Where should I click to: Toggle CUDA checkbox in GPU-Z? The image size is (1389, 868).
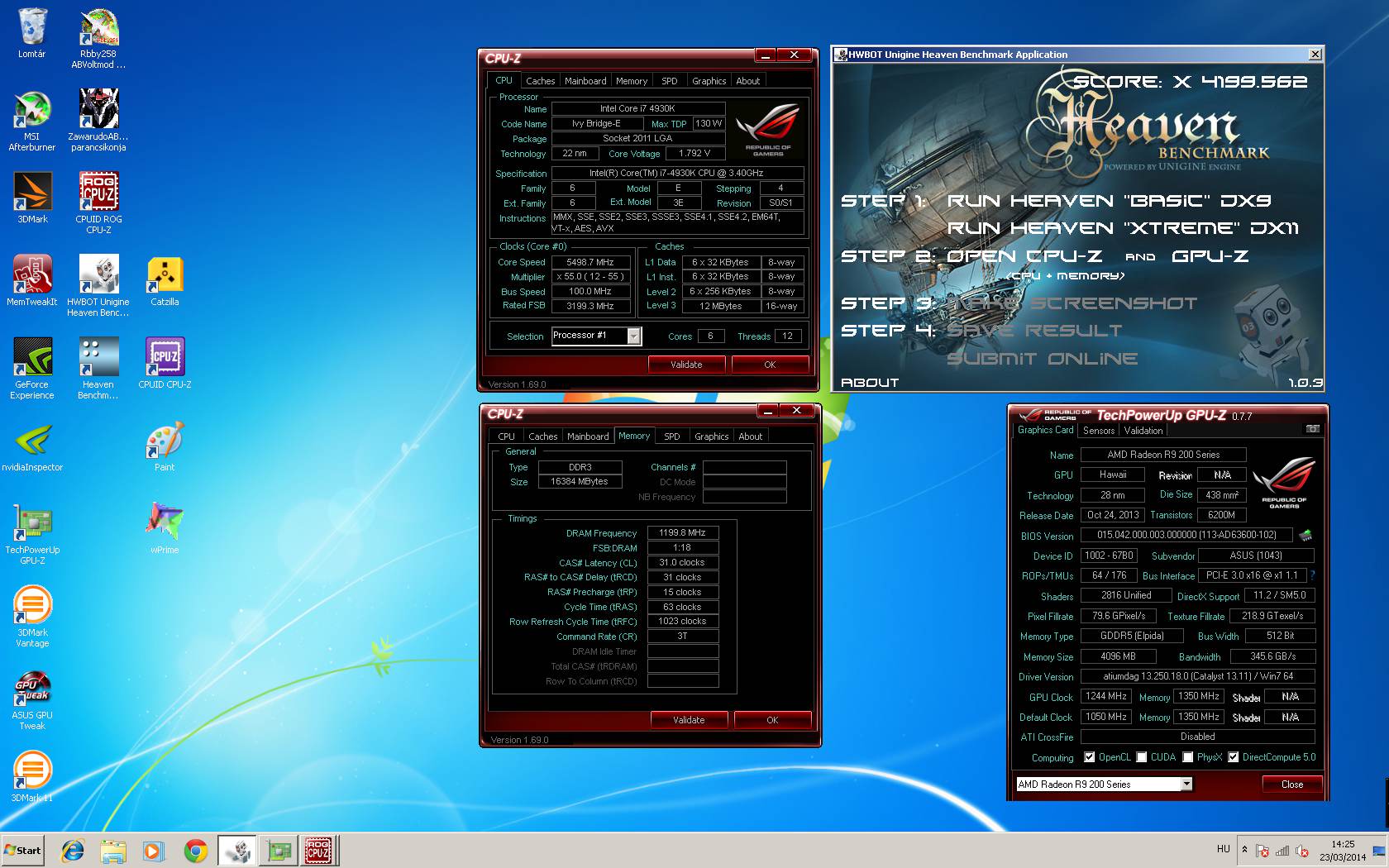point(1141,757)
